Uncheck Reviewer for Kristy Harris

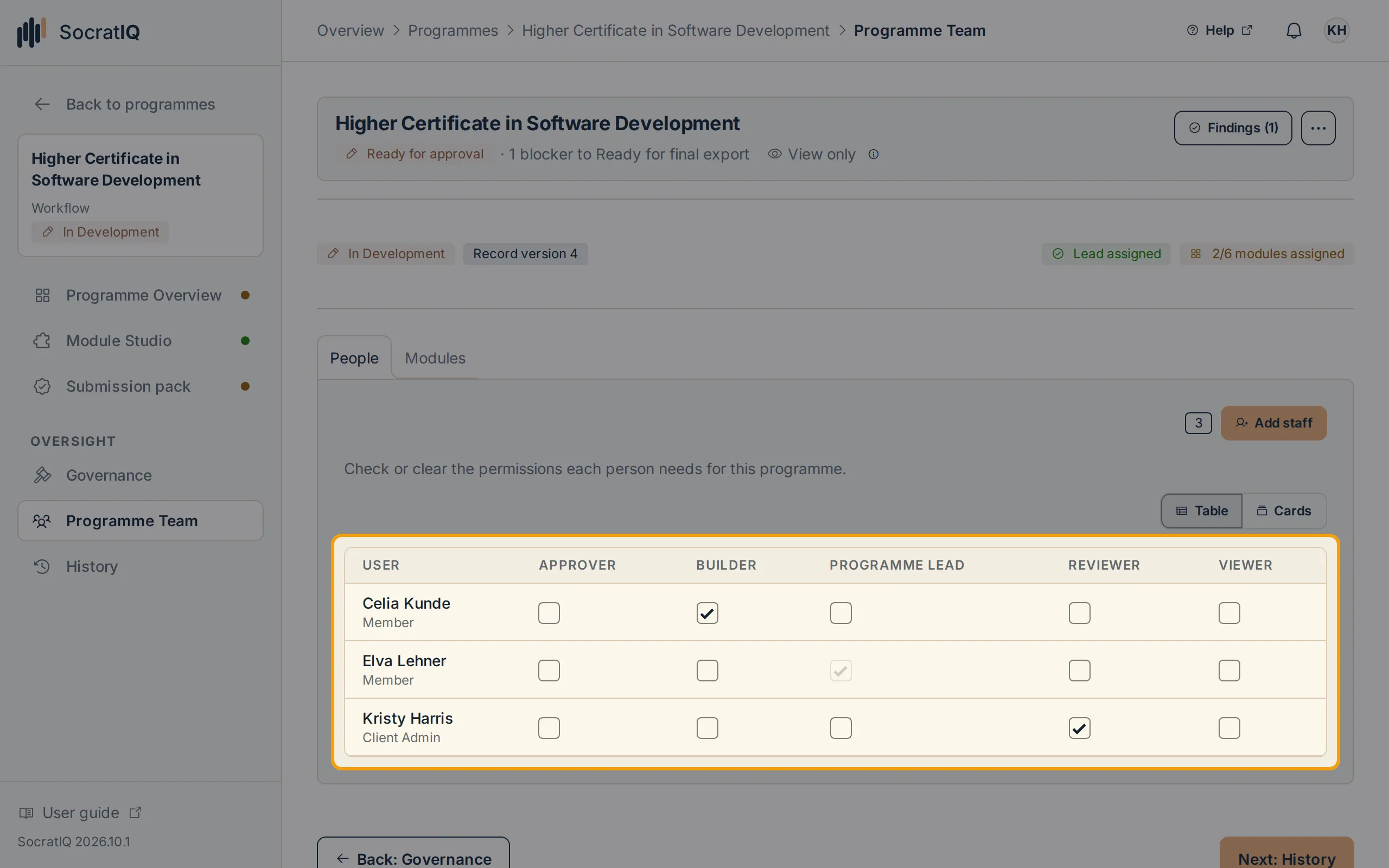(1079, 728)
